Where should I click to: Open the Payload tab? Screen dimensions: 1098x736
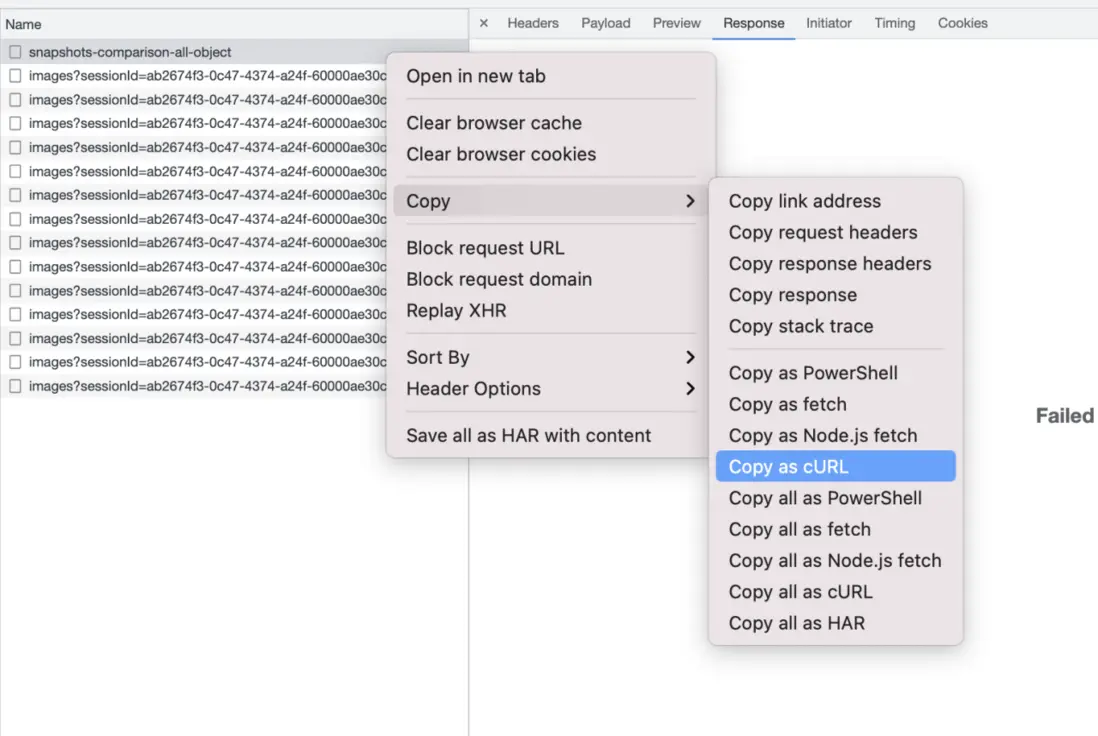coord(606,23)
